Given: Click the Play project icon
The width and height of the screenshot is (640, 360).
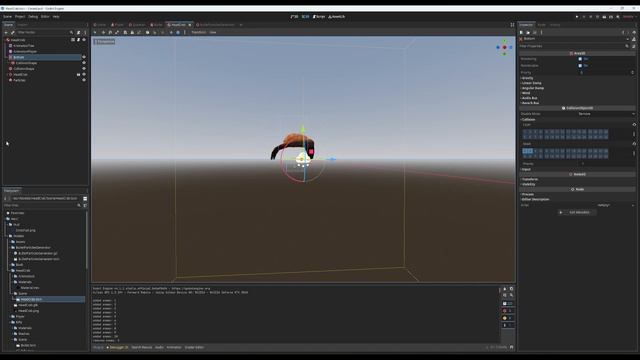Looking at the screenshot, I should pos(577,17).
